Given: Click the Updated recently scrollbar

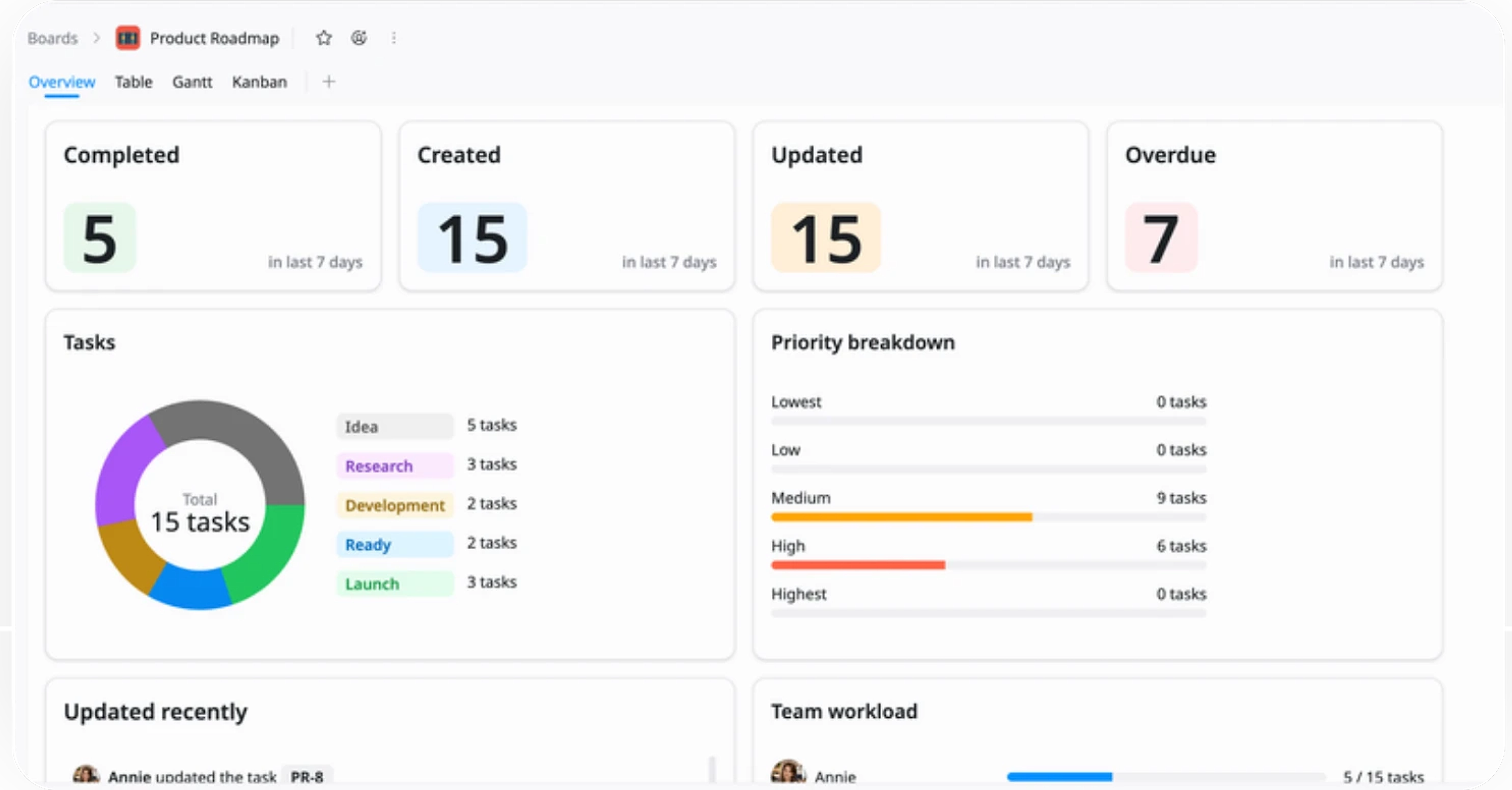Looking at the screenshot, I should 712,769.
